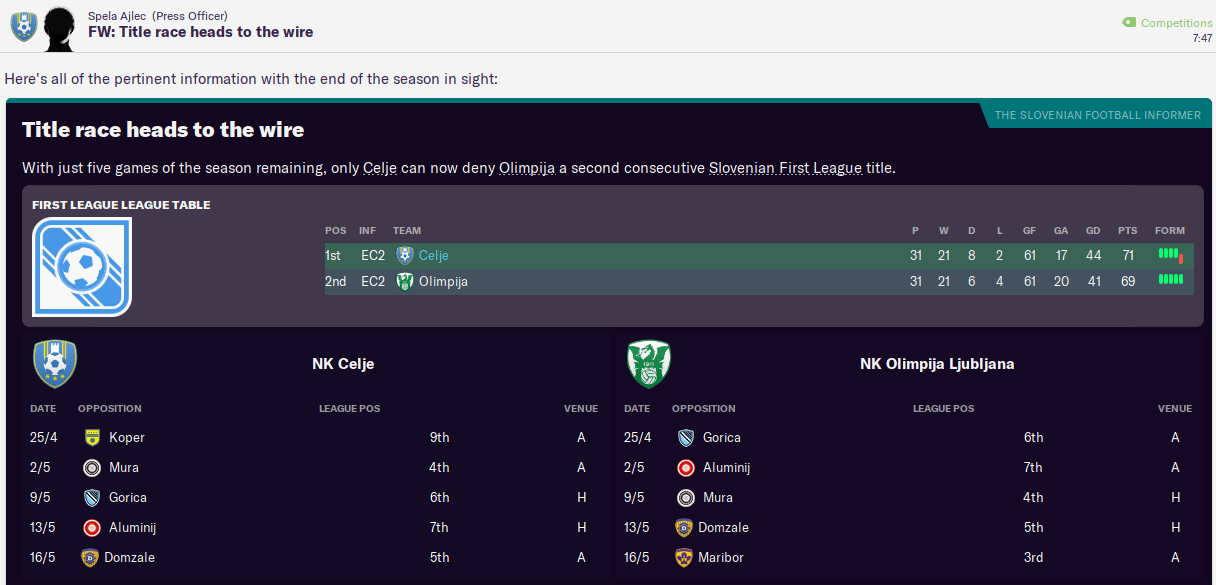Viewport: 1216px width, 585px height.
Task: Click the First League competition logo
Action: 82,266
